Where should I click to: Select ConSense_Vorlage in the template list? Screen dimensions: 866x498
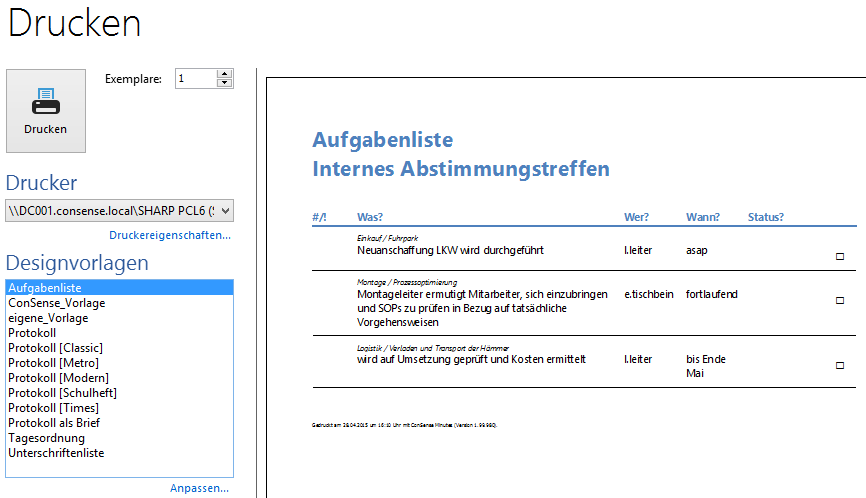click(x=56, y=303)
